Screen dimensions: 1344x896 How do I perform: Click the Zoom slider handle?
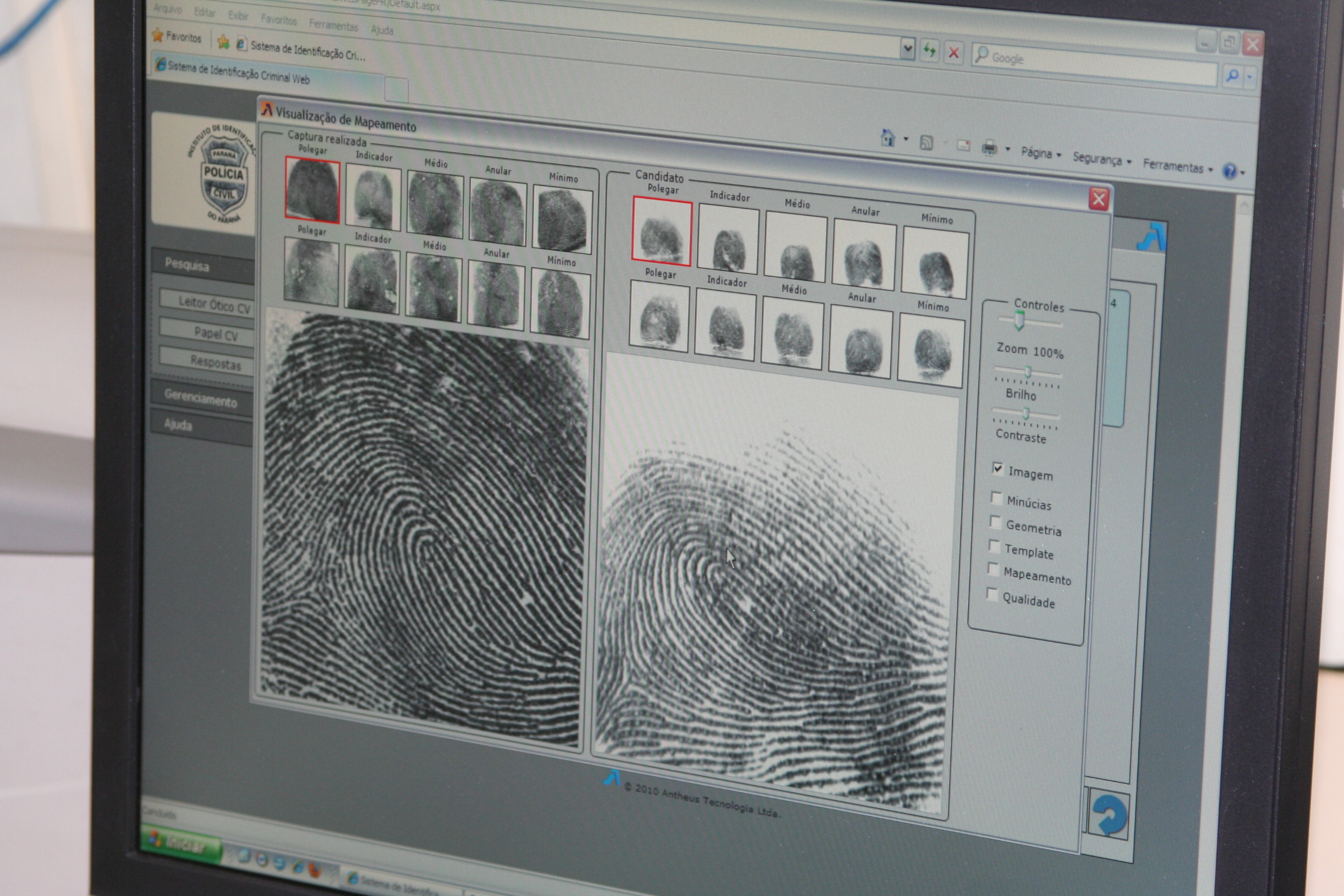[1019, 320]
